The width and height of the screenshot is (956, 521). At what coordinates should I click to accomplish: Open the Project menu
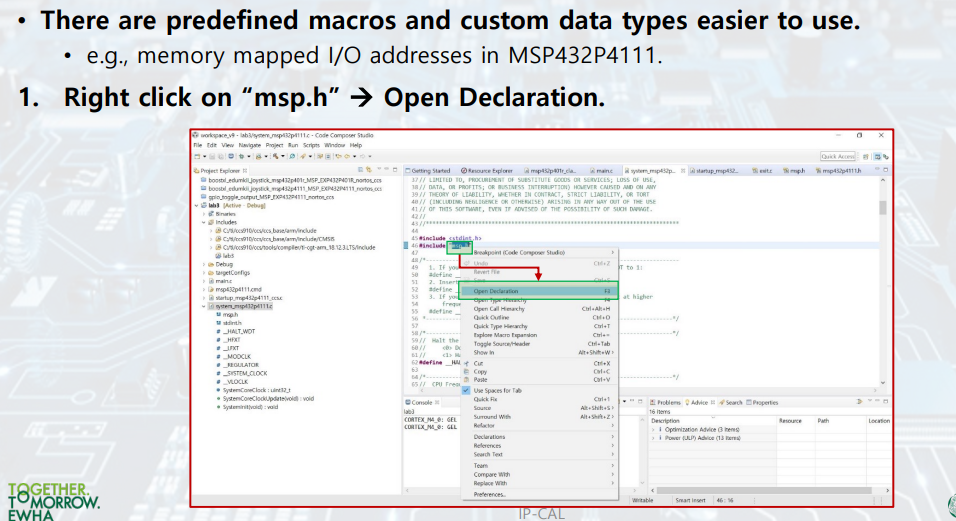(x=274, y=146)
